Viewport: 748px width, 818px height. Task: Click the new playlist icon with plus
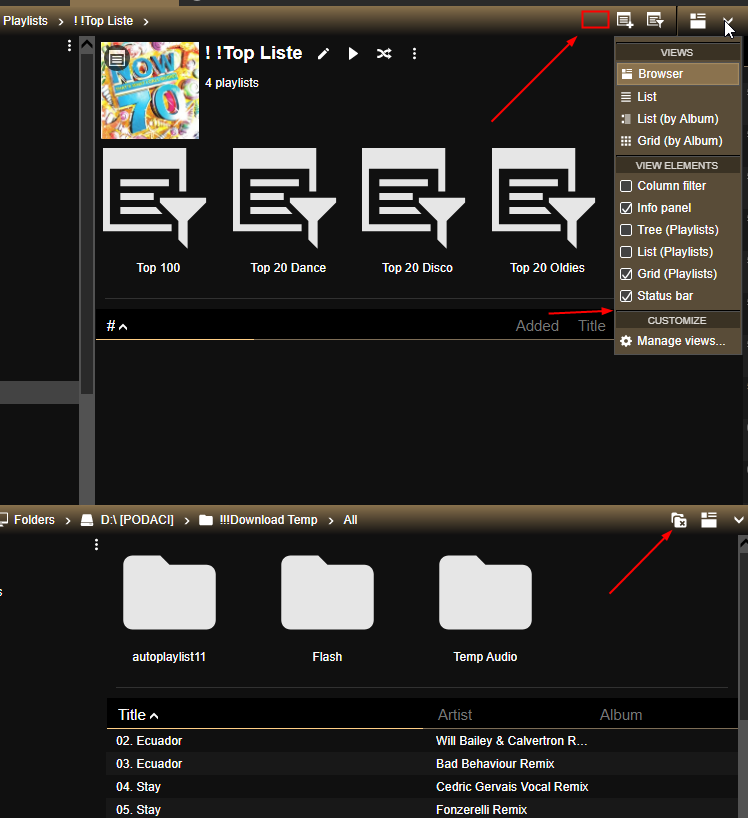[x=625, y=20]
